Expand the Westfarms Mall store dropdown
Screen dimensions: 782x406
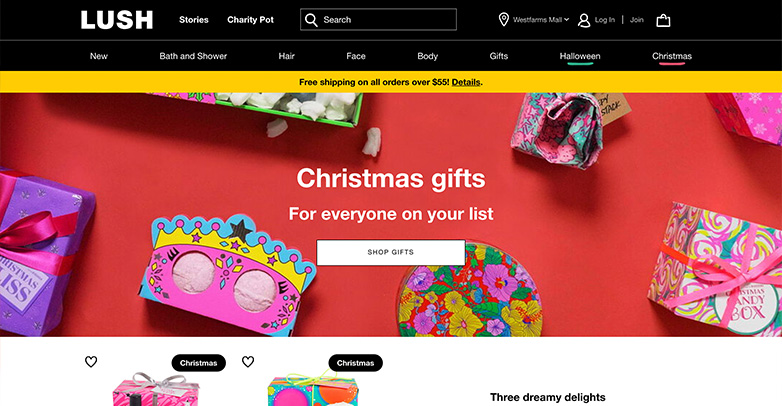[x=541, y=20]
